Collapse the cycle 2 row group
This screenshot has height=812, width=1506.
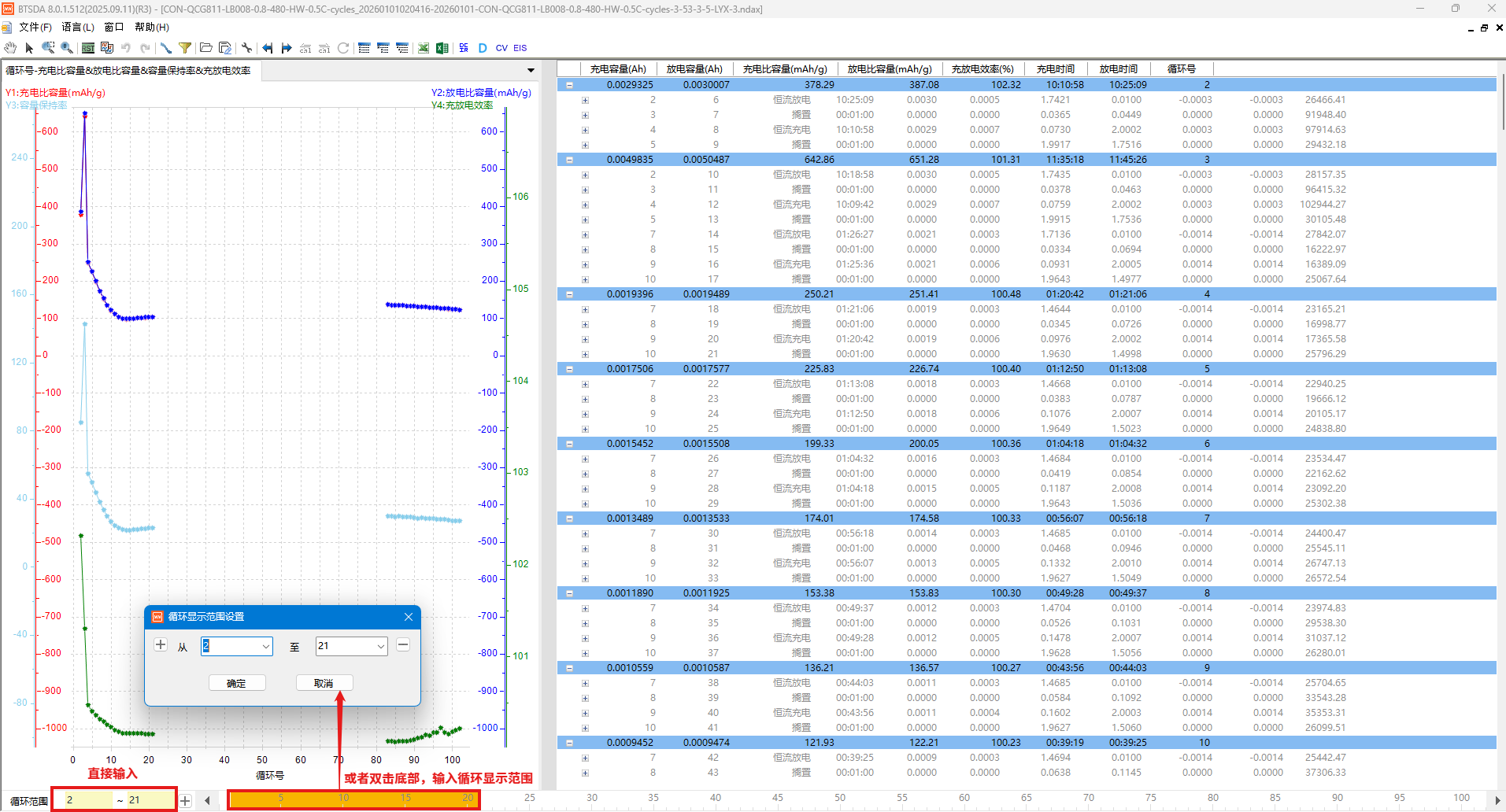[x=569, y=85]
